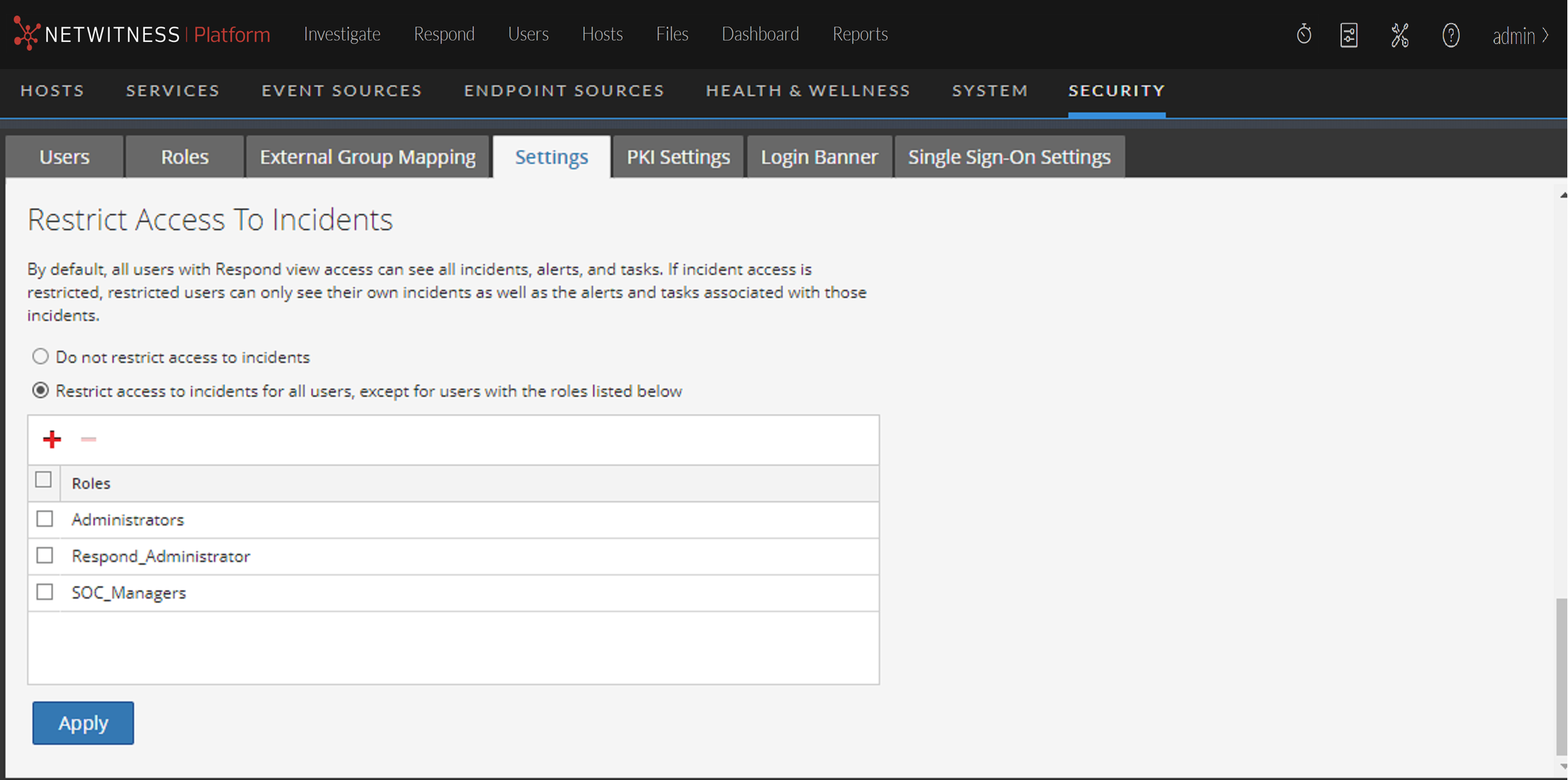The width and height of the screenshot is (1568, 780).
Task: Select Restrict access to incidents radio
Action: click(41, 391)
